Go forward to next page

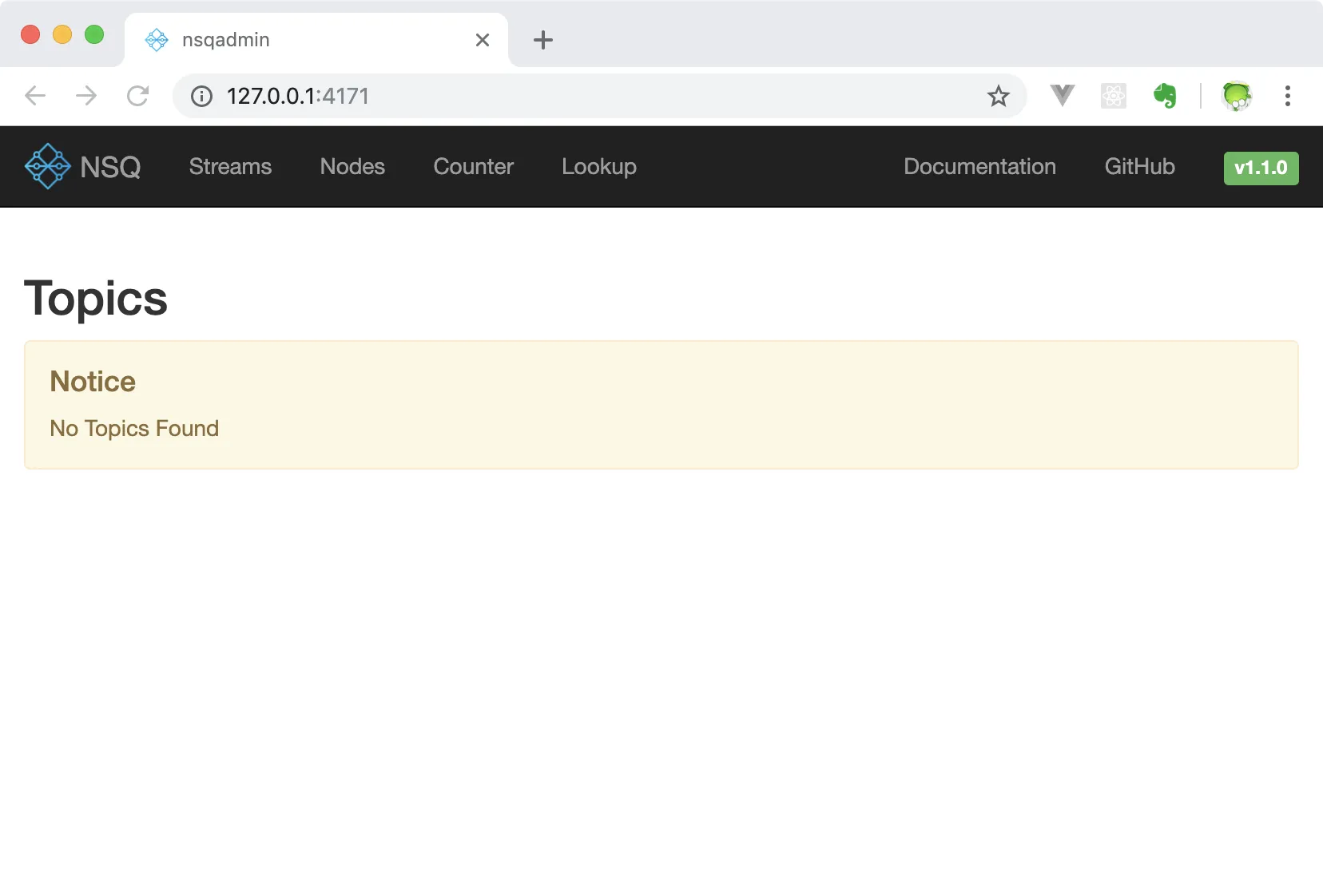coord(86,96)
